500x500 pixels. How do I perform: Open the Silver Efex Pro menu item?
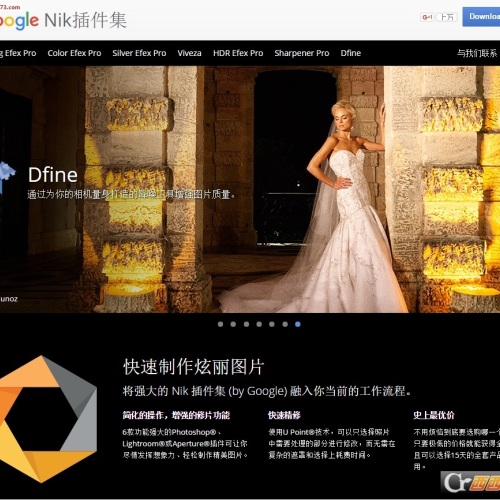coord(139,53)
